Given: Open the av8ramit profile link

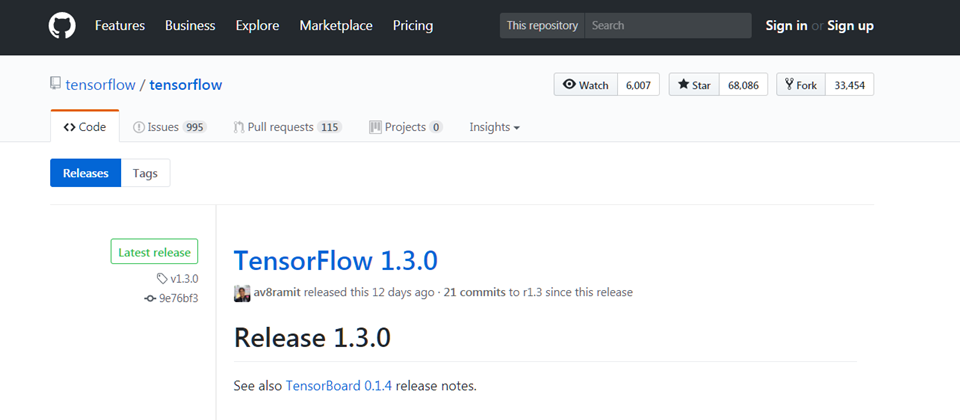Looking at the screenshot, I should (x=277, y=293).
